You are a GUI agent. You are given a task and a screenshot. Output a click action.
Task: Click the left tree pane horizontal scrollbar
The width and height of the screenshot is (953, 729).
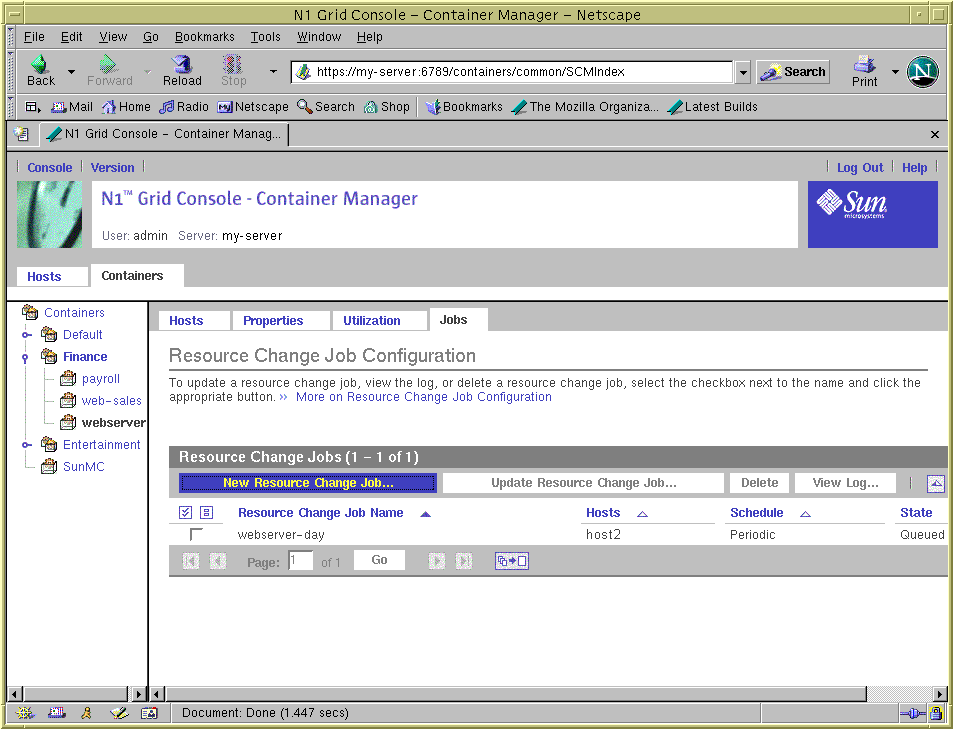click(75, 694)
